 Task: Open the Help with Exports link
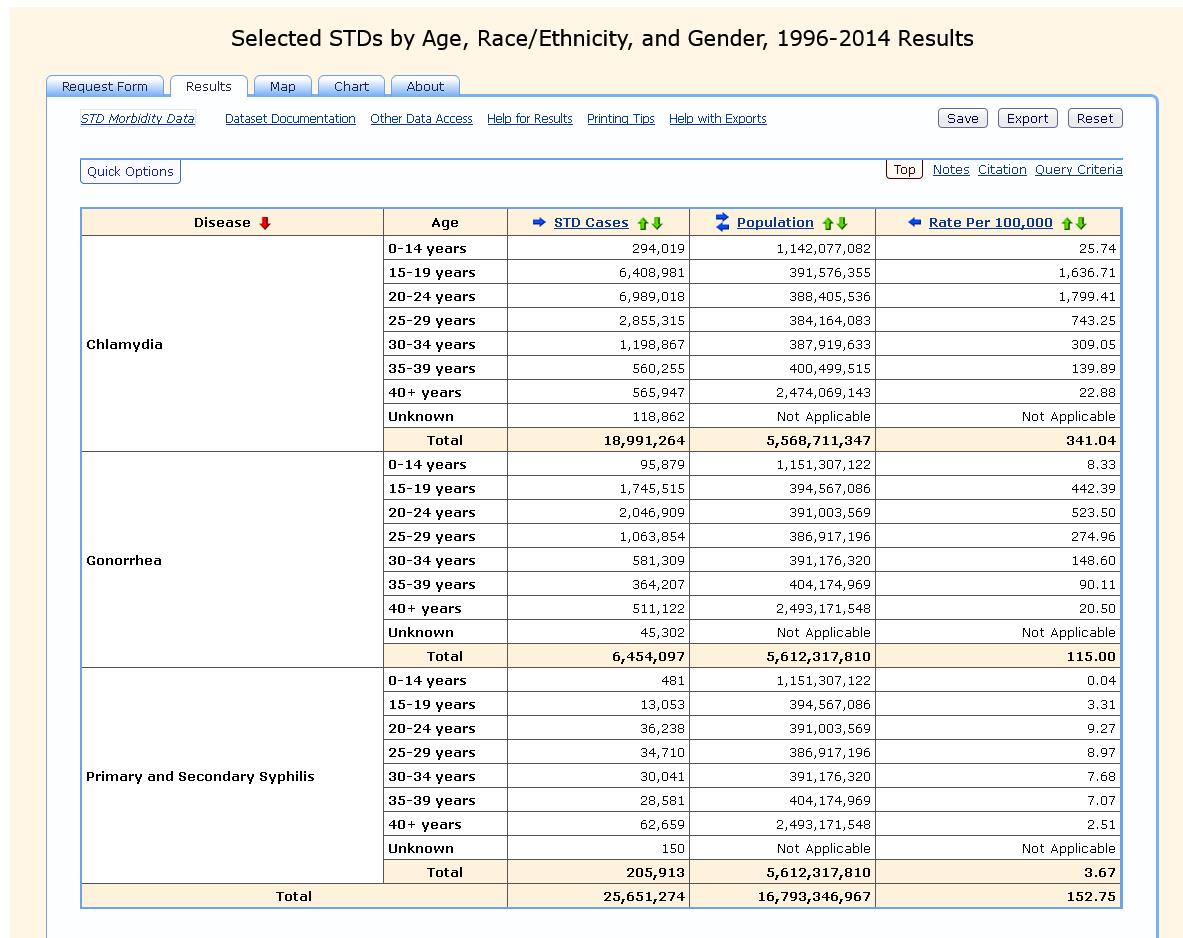717,119
